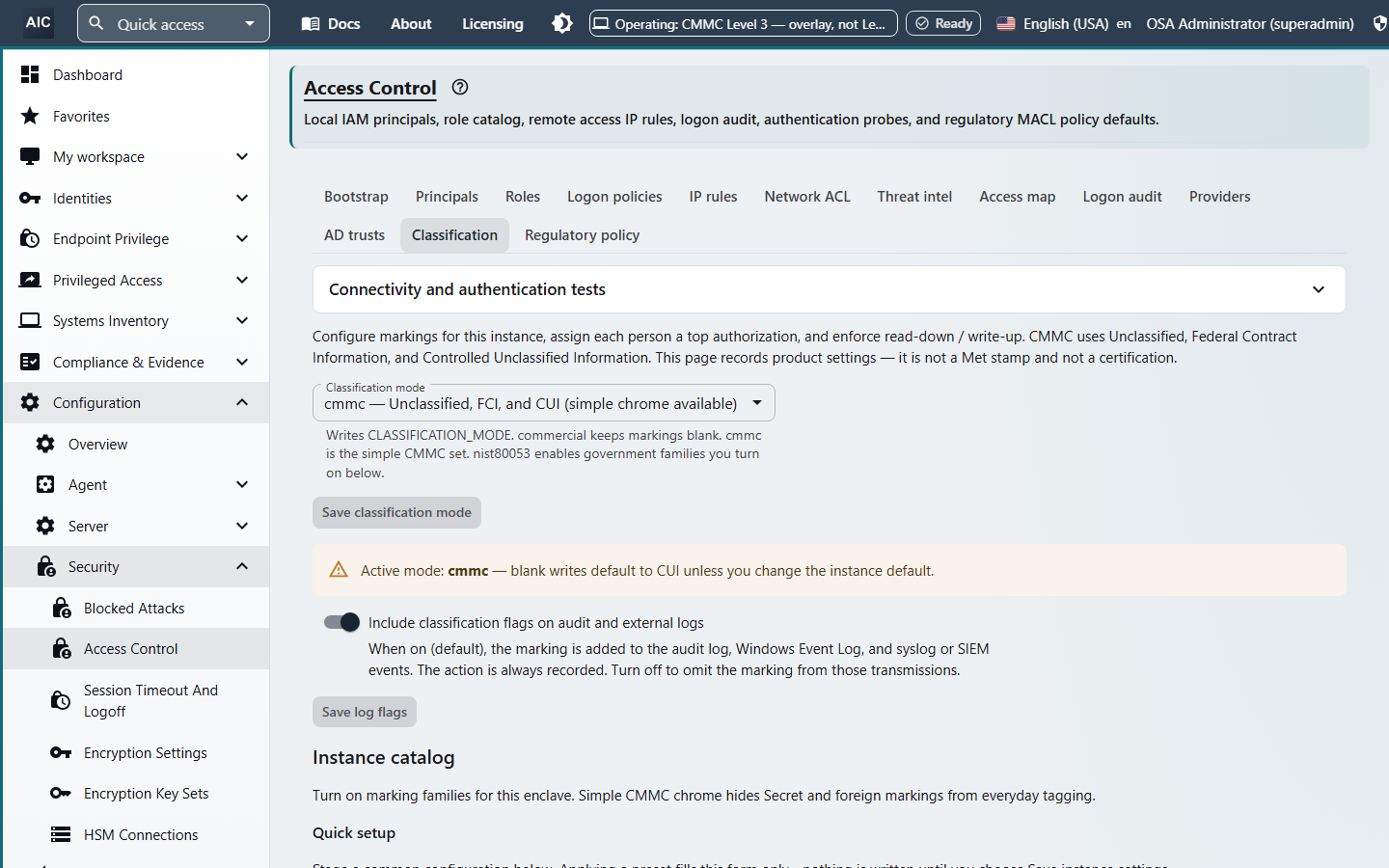
Task: Open the Regulatory policy tab
Action: [x=582, y=234]
